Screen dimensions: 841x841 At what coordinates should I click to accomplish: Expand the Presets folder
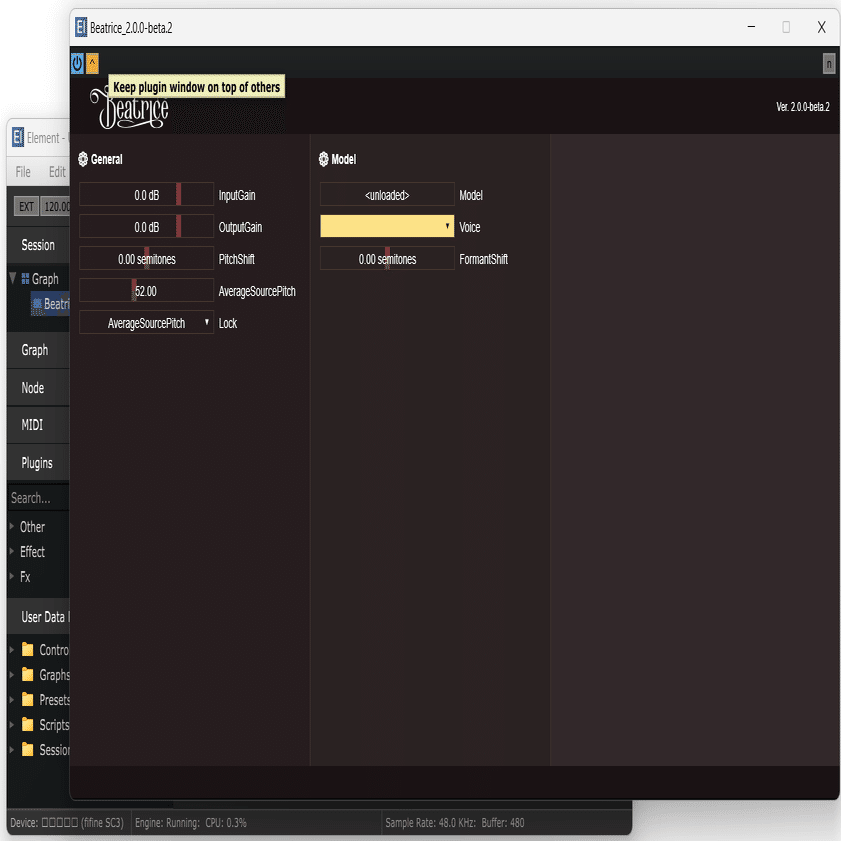[12, 699]
